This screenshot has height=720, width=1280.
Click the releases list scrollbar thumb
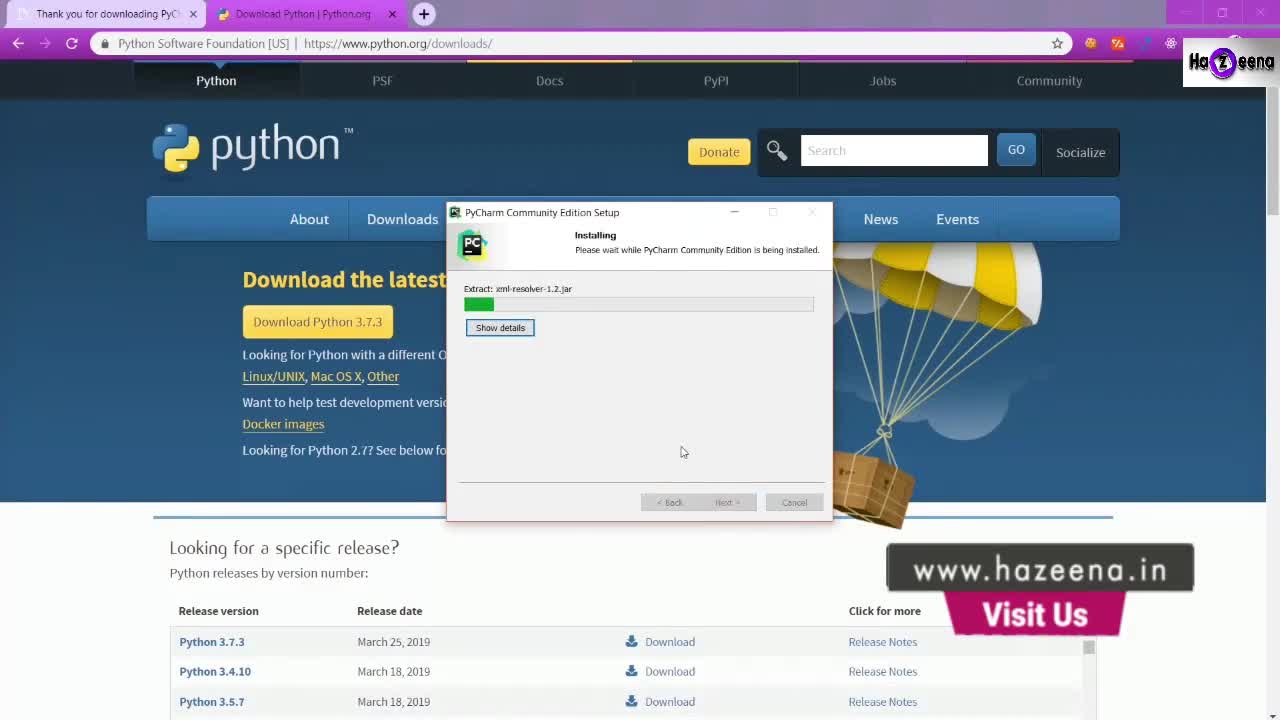1089,648
